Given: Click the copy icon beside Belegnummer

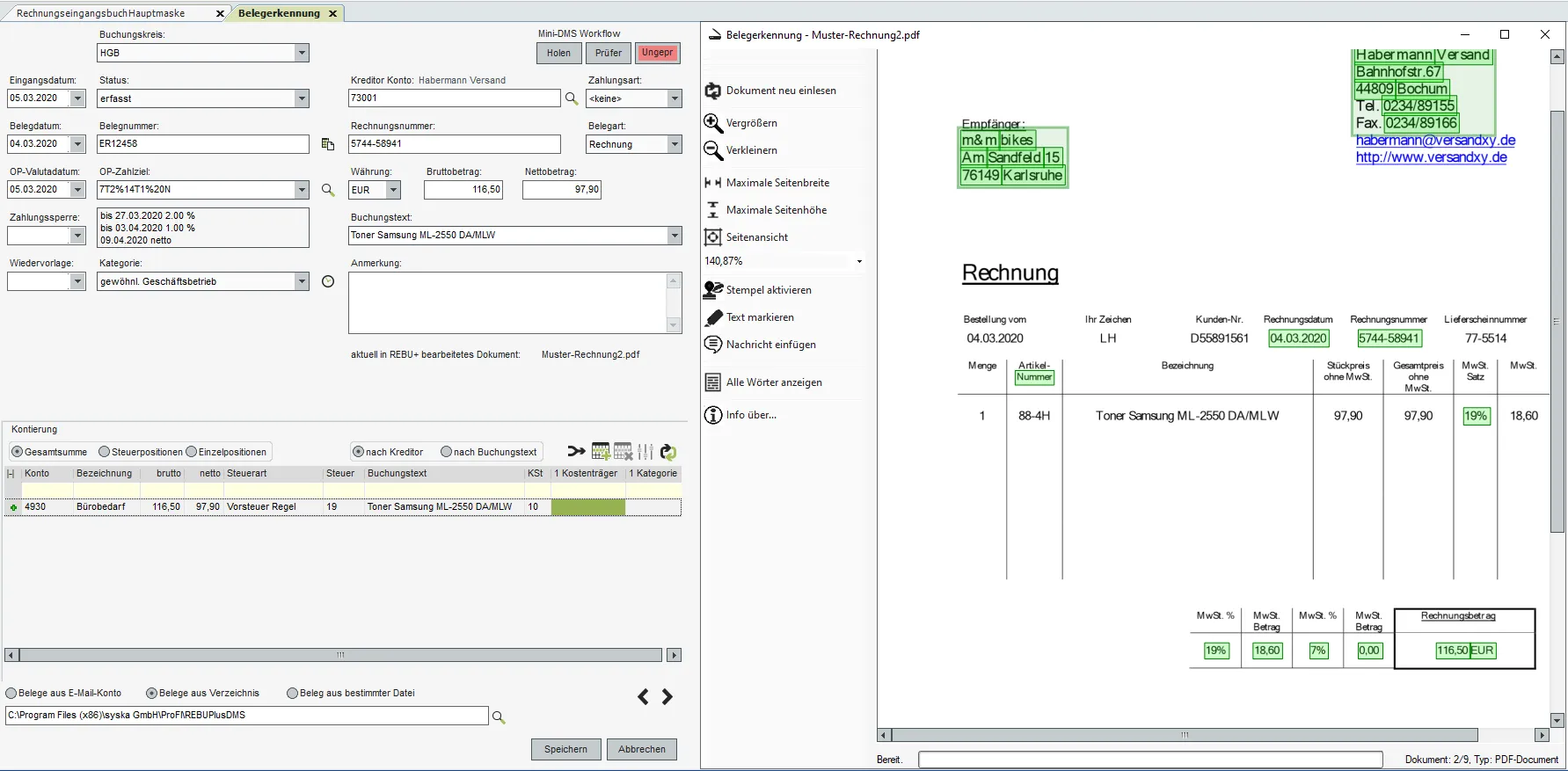Looking at the screenshot, I should coord(328,144).
